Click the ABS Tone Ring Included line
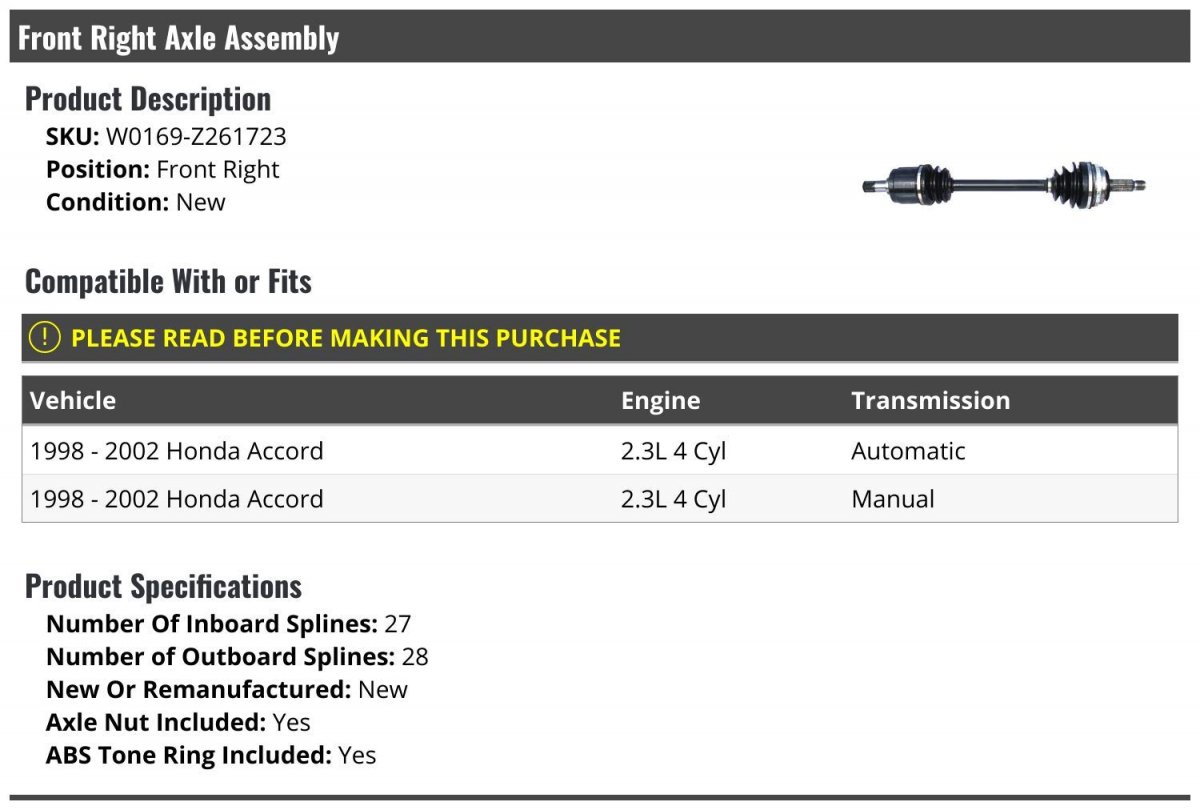Screen dimensions: 1200x810 click(x=211, y=755)
